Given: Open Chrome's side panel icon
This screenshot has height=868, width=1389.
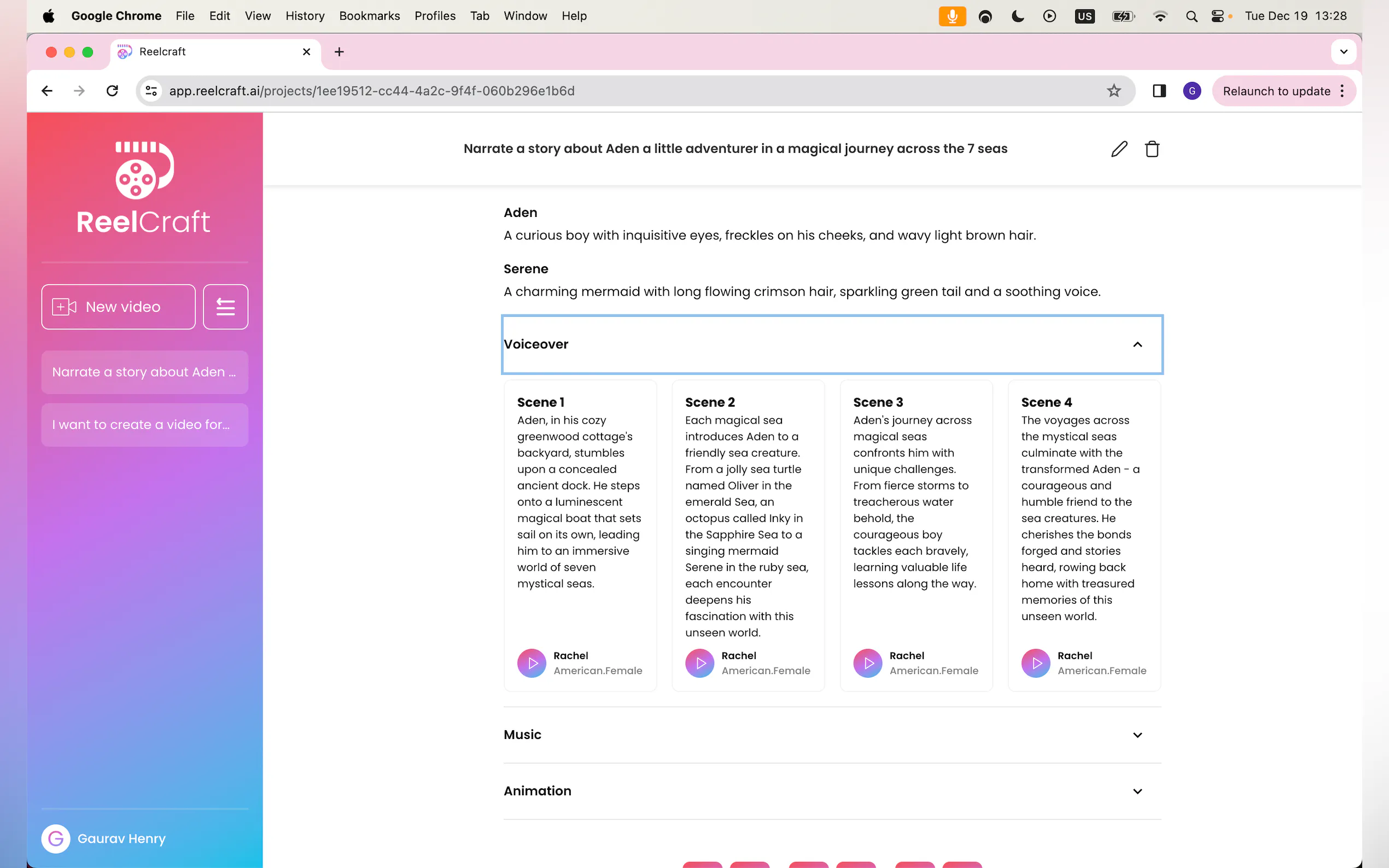Looking at the screenshot, I should (1159, 91).
